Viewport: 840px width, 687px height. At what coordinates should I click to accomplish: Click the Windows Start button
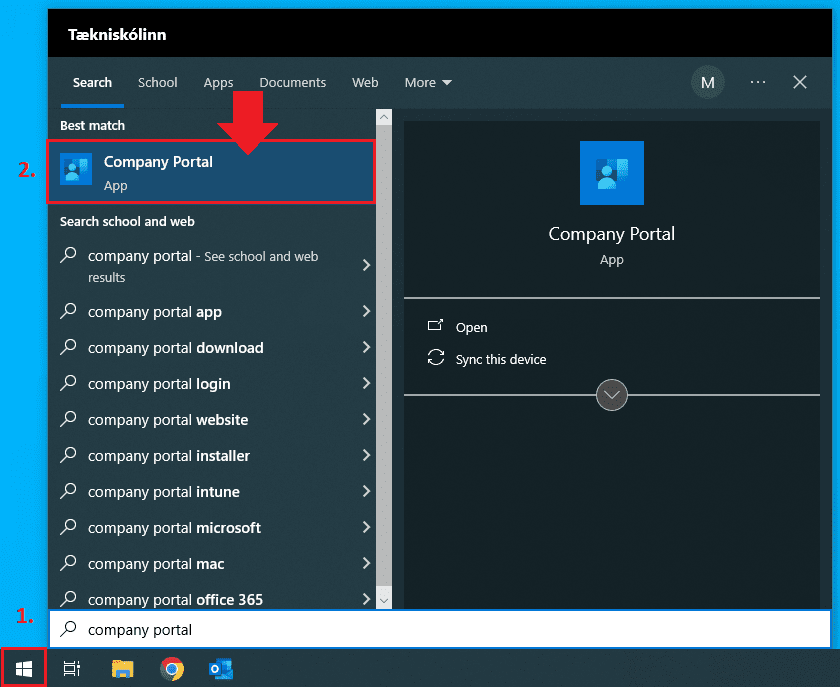(x=23, y=669)
